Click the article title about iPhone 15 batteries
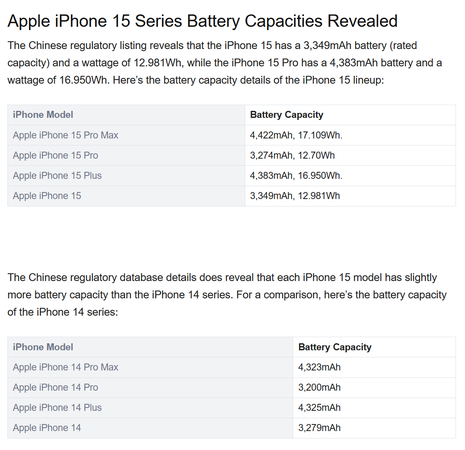 pyautogui.click(x=202, y=21)
